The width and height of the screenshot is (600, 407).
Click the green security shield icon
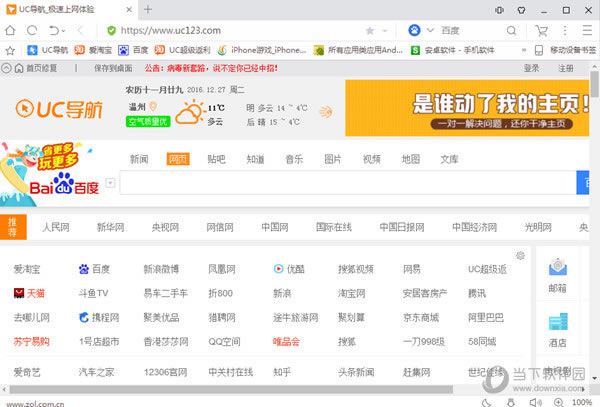(111, 31)
